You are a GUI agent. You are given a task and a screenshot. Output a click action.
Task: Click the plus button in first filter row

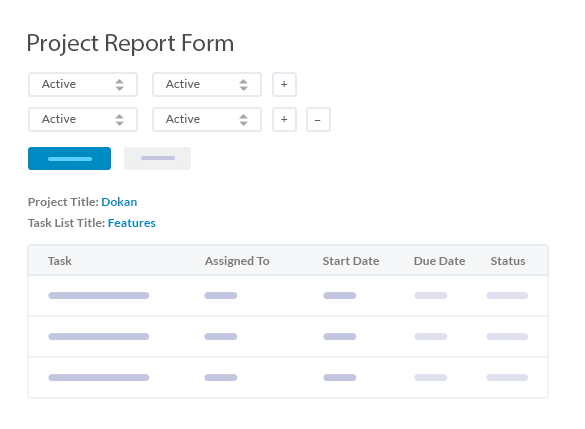tap(284, 85)
